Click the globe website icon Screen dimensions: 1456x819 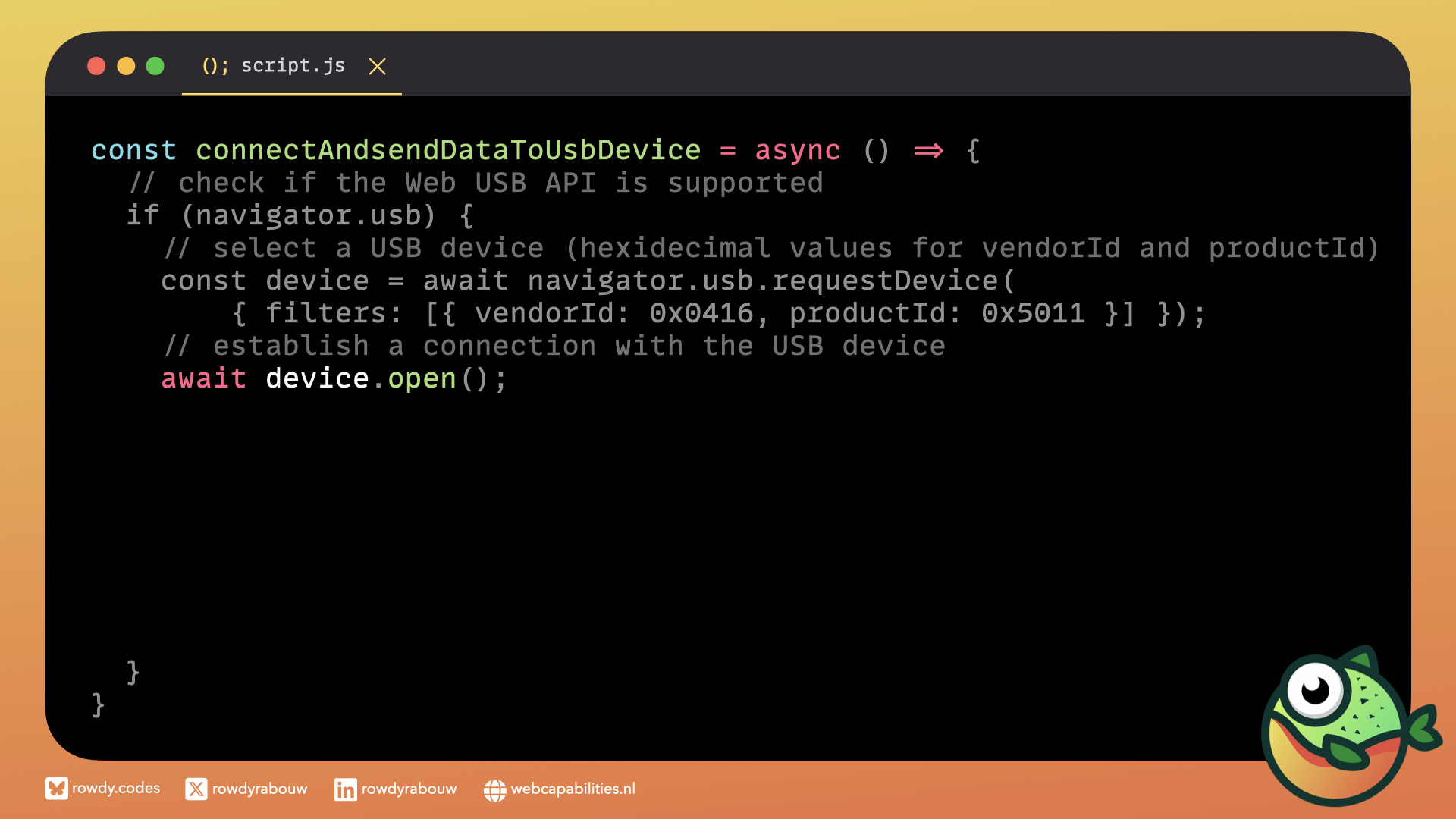point(494,790)
